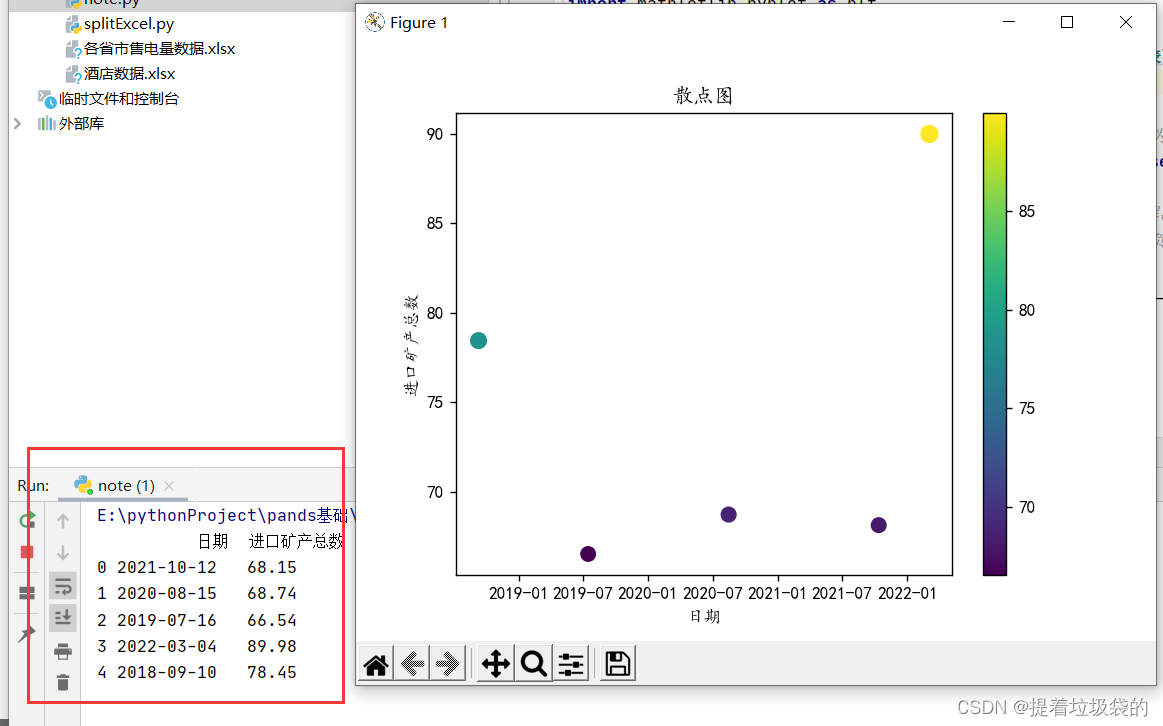Click the teal scatter point near 78
The height and width of the screenshot is (726, 1163).
(x=478, y=340)
